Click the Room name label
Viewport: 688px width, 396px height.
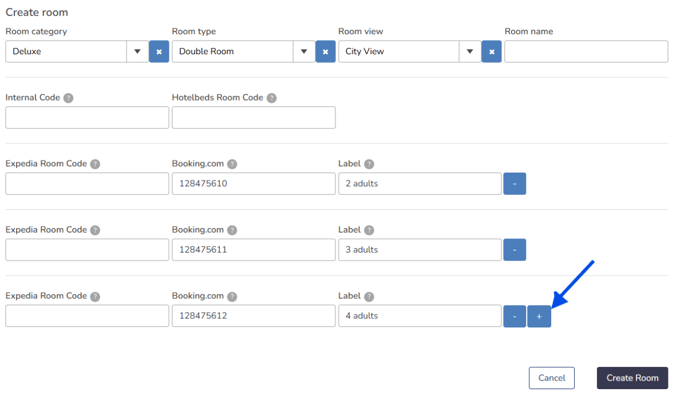[529, 32]
